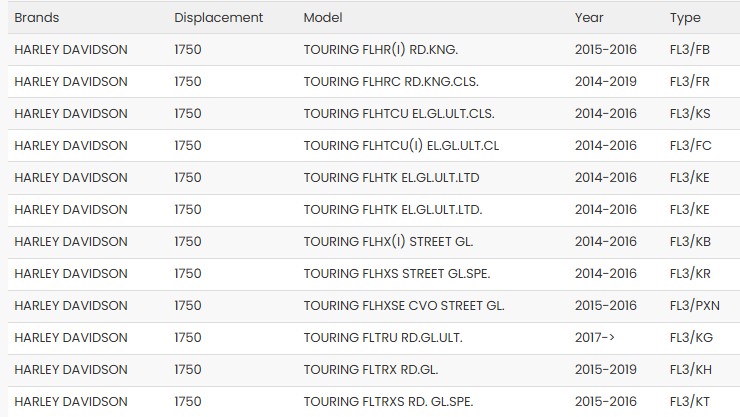740x417 pixels.
Task: Click the 2014-2019 year cell
Action: 605,82
